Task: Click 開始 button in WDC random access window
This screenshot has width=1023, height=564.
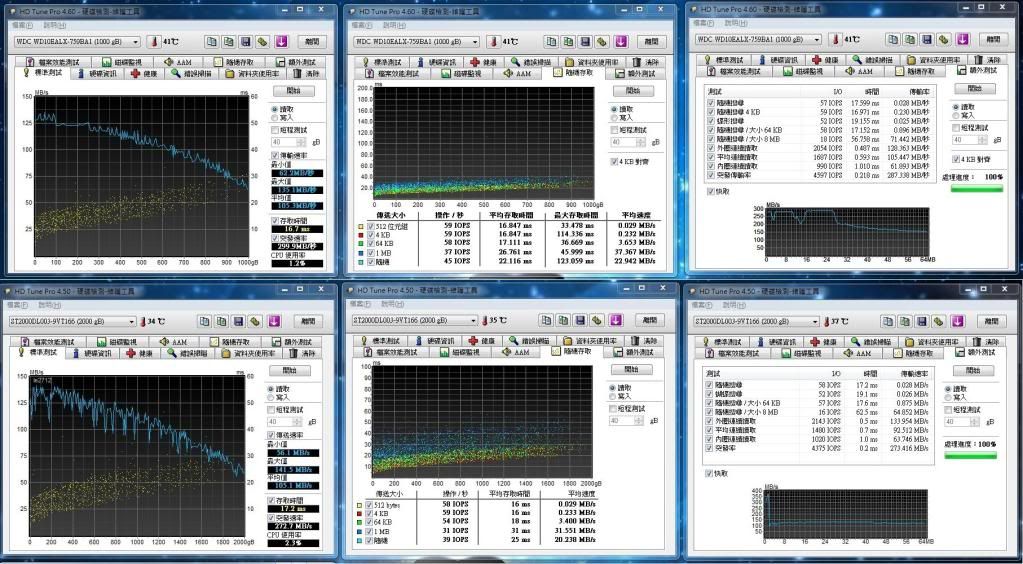Action: coord(633,91)
